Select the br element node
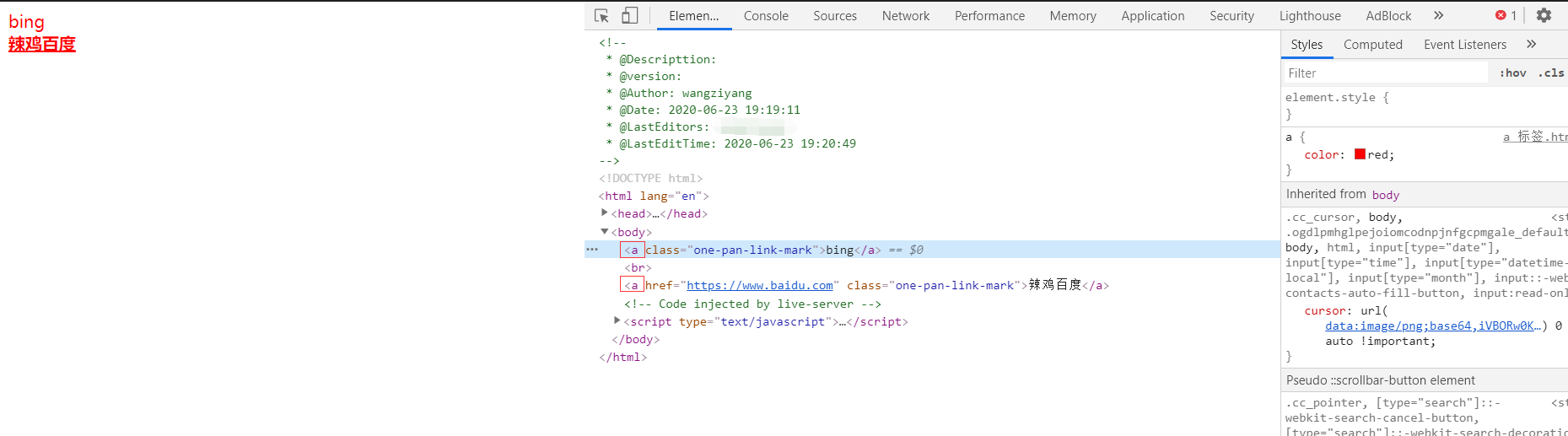This screenshot has height=436, width=1568. (638, 267)
